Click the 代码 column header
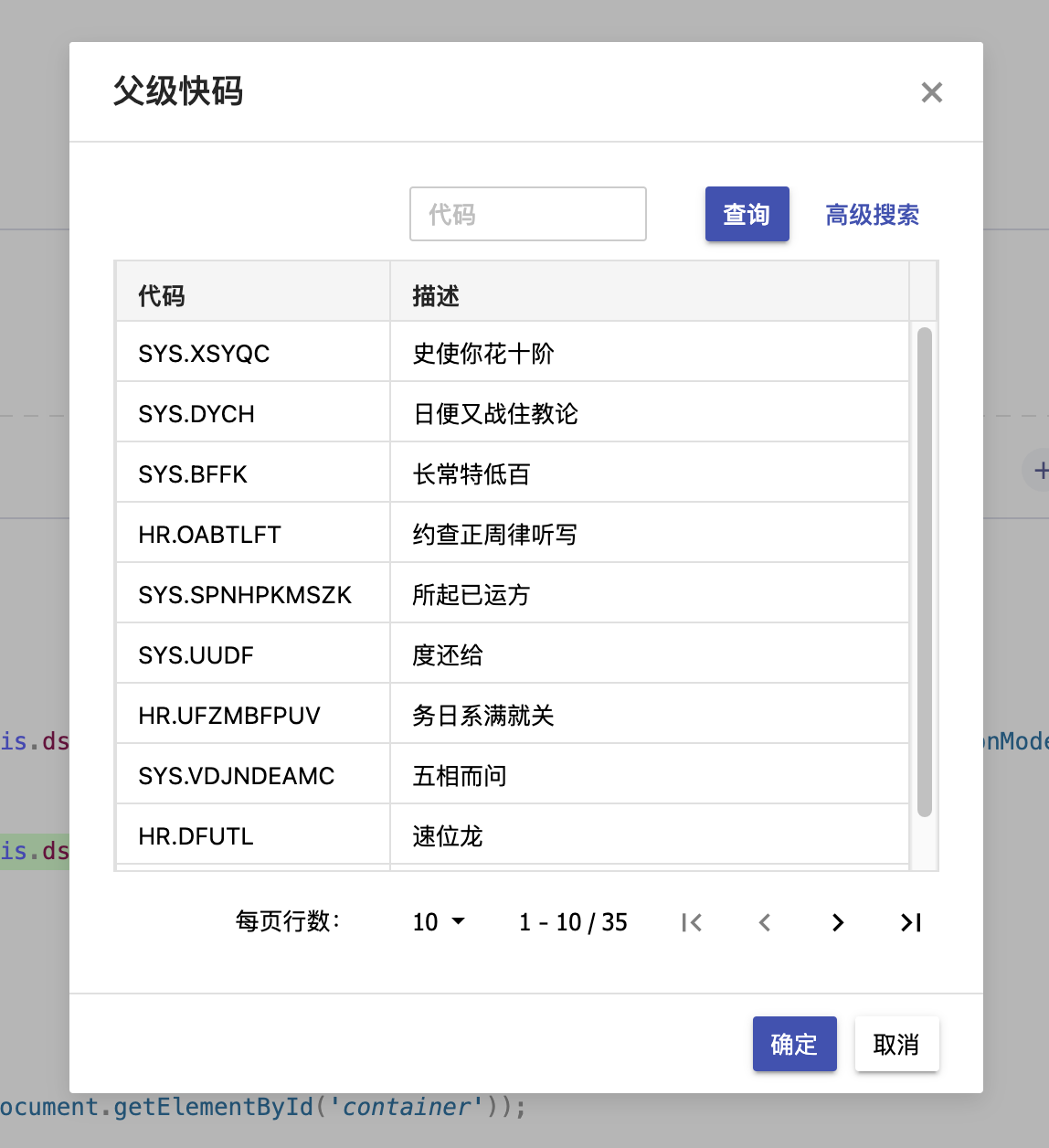1049x1148 pixels. (161, 295)
